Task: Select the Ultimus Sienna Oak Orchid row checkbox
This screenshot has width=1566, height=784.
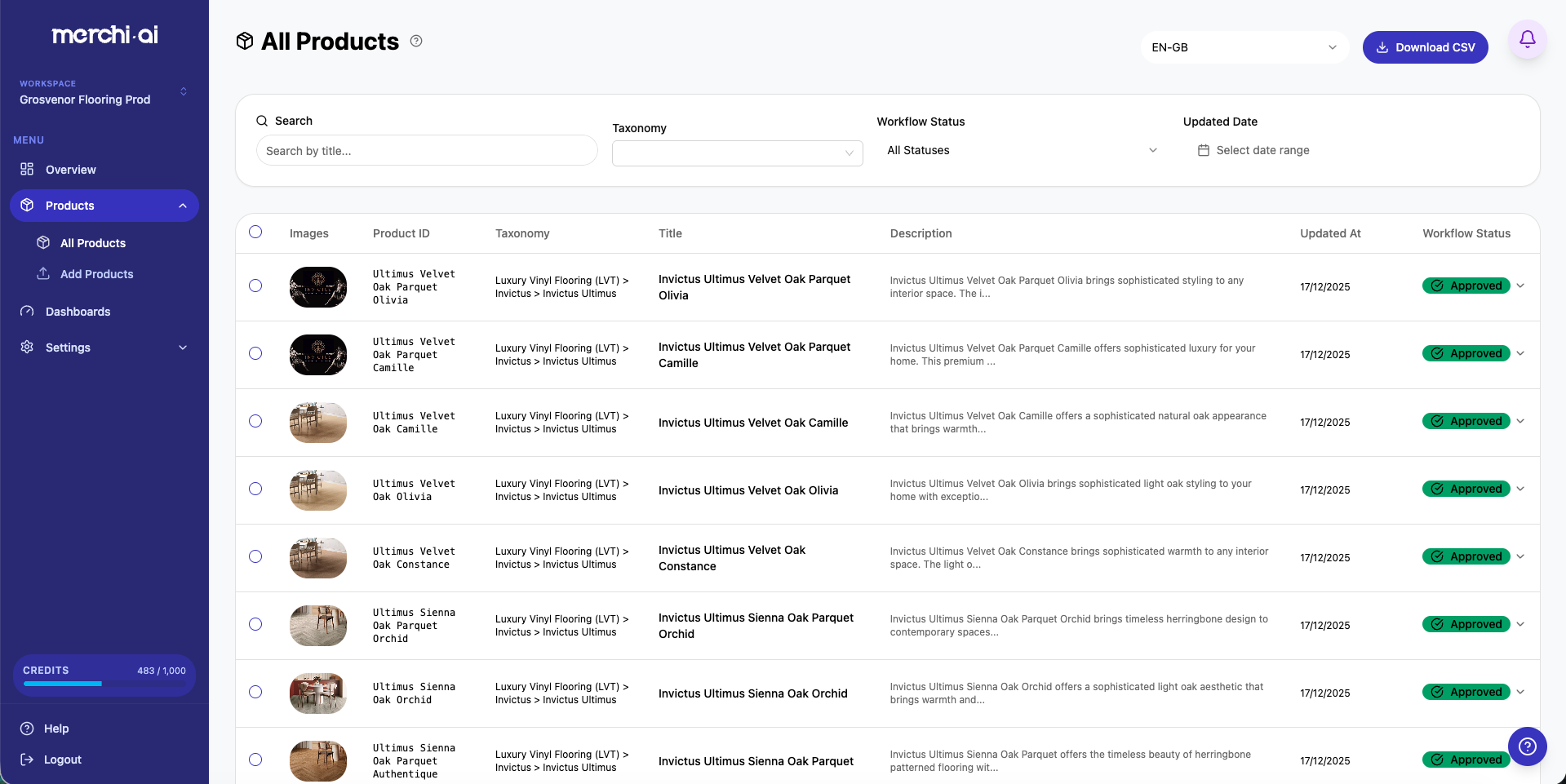Action: pyautogui.click(x=255, y=692)
